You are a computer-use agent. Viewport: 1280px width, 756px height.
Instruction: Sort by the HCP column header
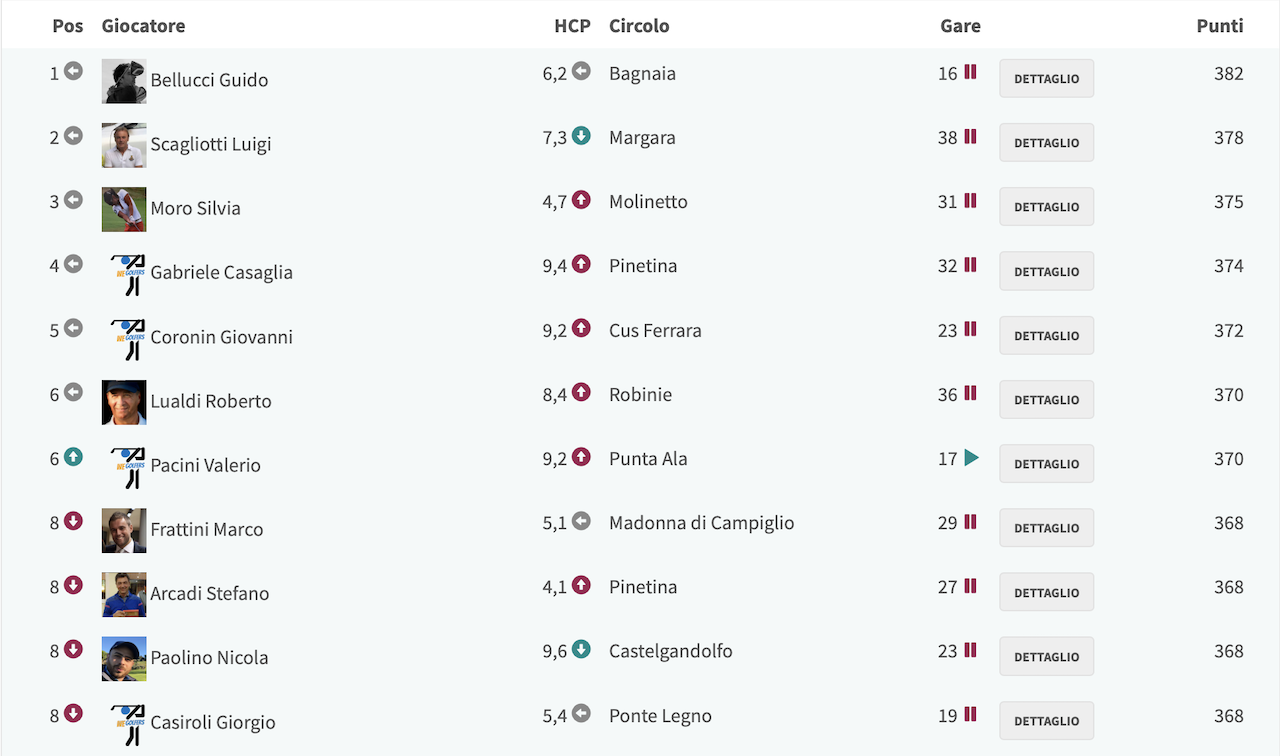tap(572, 26)
